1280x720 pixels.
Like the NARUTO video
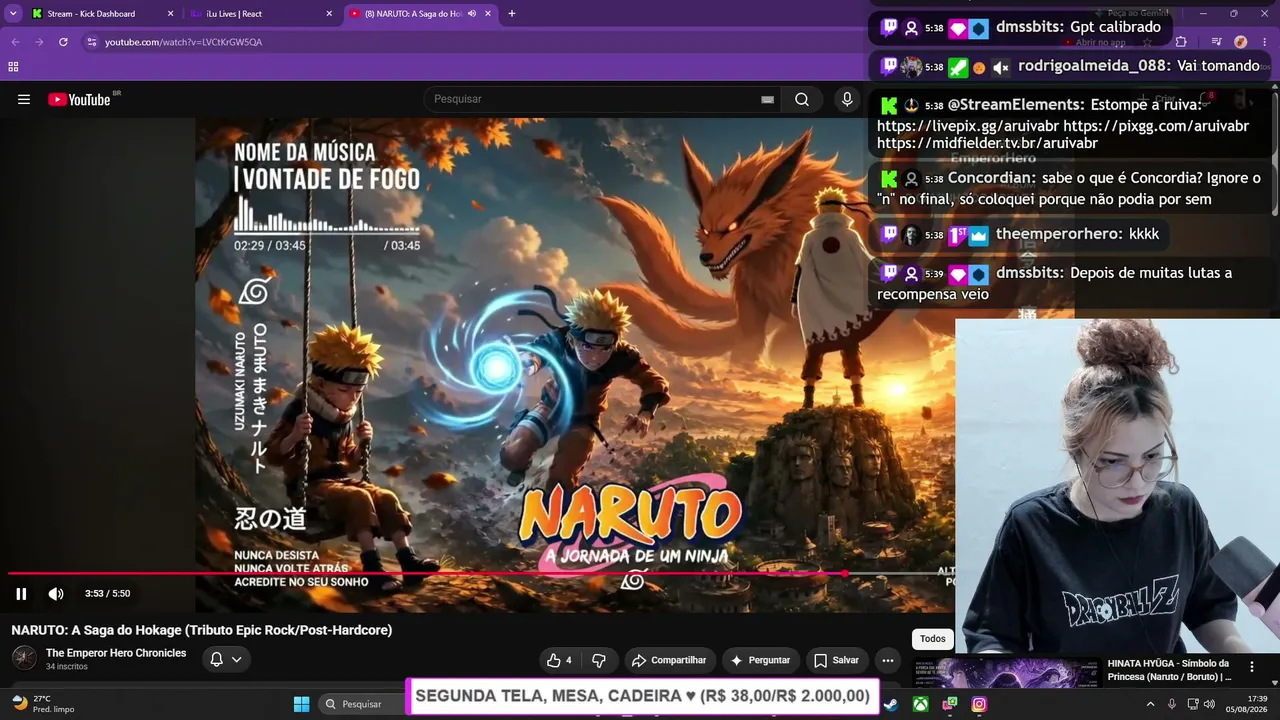[x=559, y=660]
